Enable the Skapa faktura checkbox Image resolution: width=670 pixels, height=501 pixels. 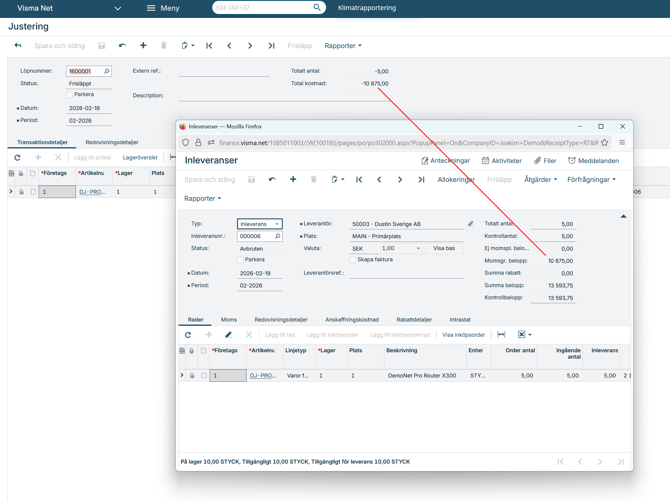pos(353,260)
